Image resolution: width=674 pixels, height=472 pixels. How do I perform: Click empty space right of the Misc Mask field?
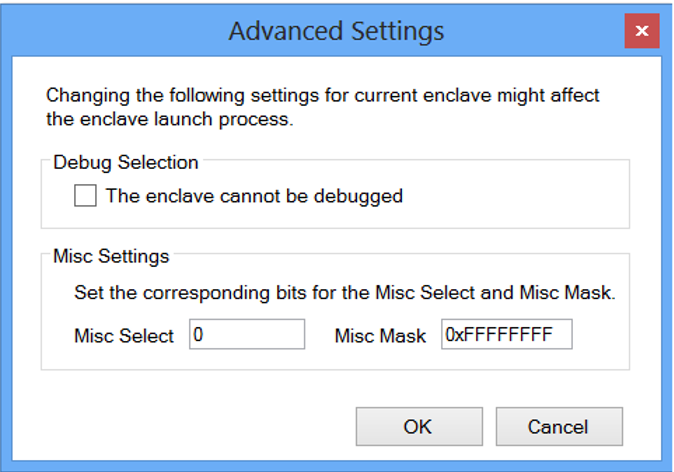[598, 336]
